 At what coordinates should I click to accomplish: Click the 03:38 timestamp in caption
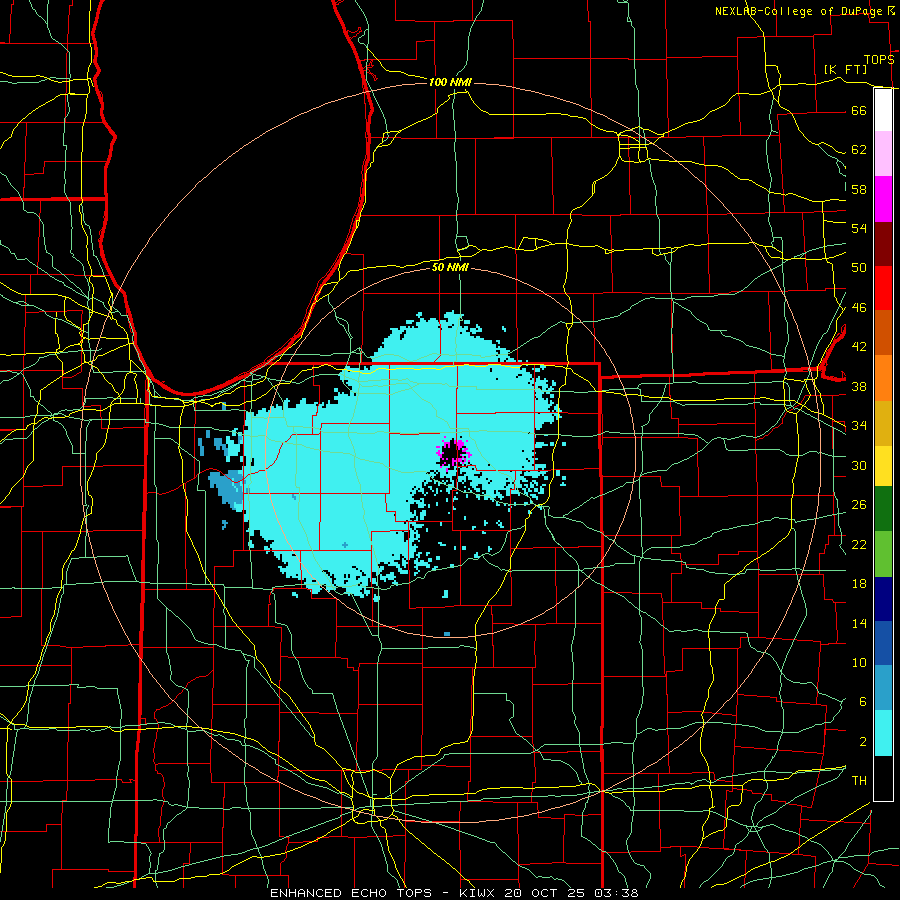point(617,893)
